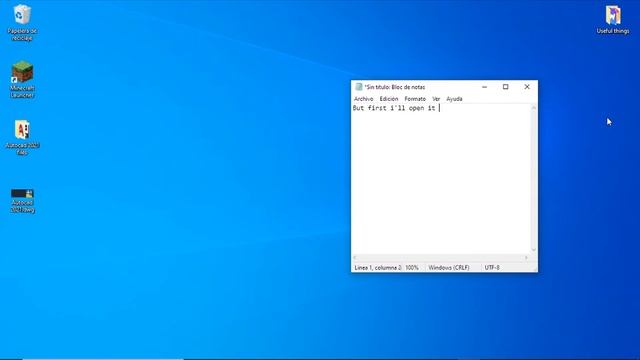Open the Ayuda menu in Notepad
Viewport: 640px width, 360px height.
click(x=454, y=99)
